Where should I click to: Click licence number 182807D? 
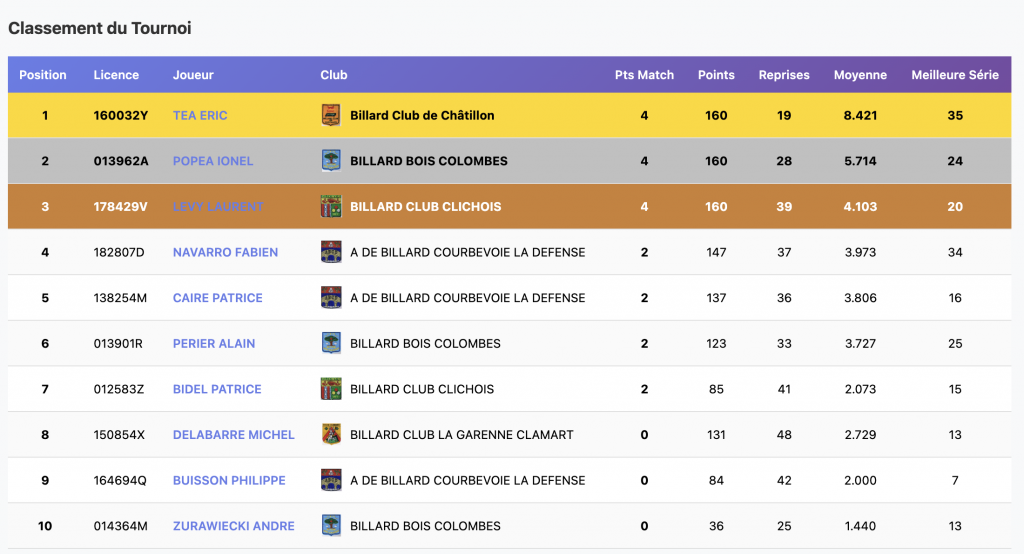point(119,252)
